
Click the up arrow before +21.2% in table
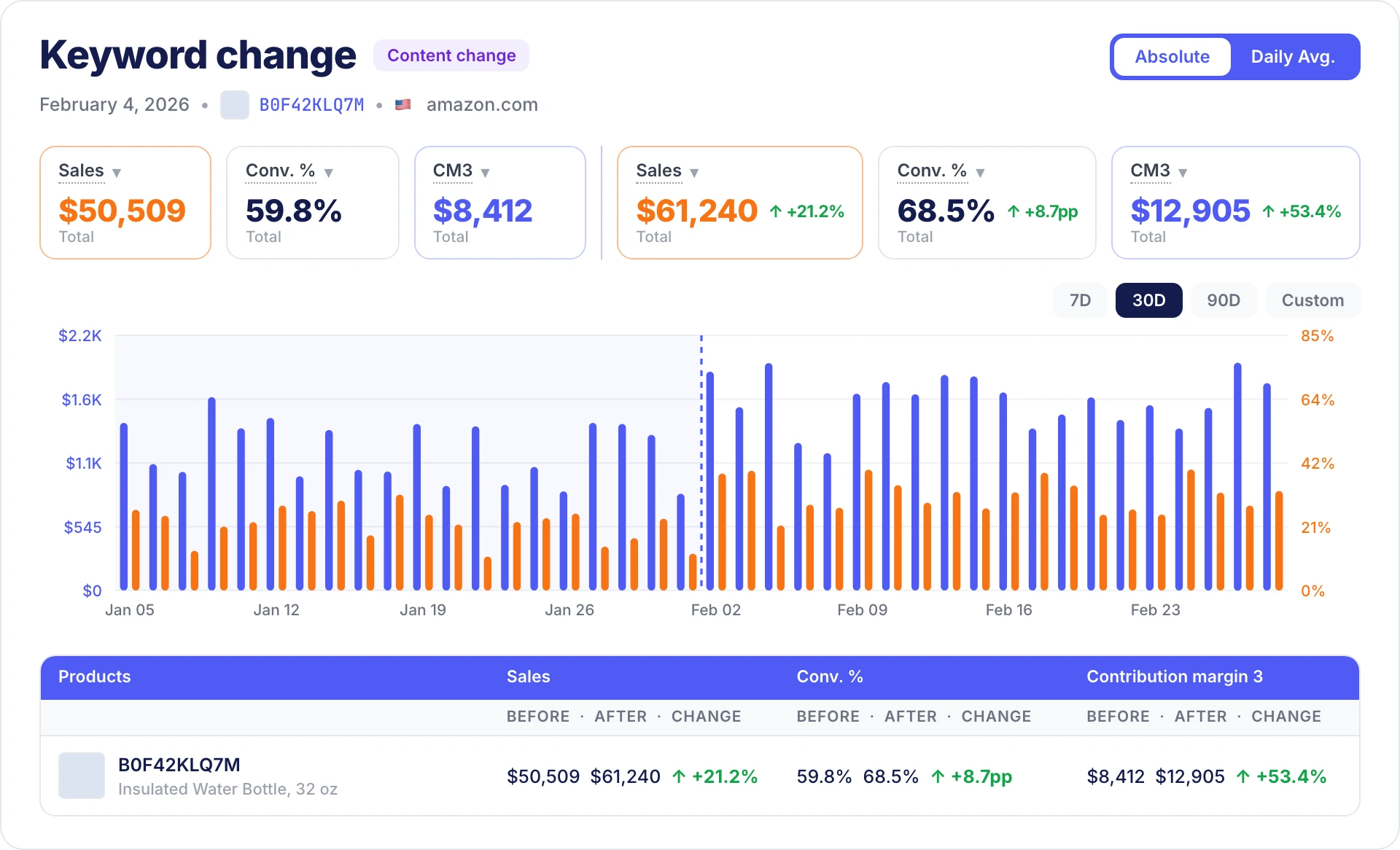pyautogui.click(x=679, y=776)
